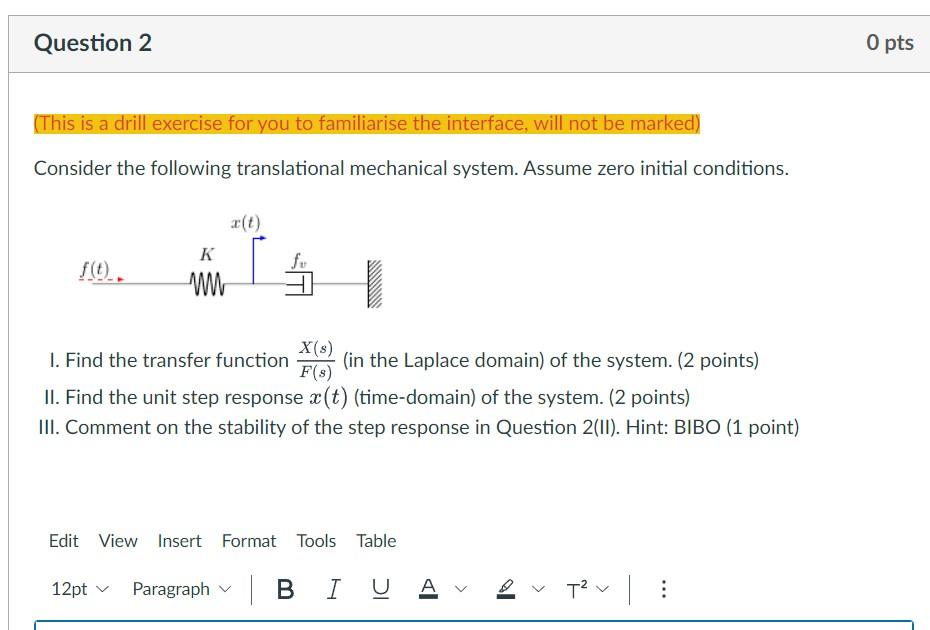Open the more toolbar options icon
Screen dimensions: 930x630
(661, 588)
